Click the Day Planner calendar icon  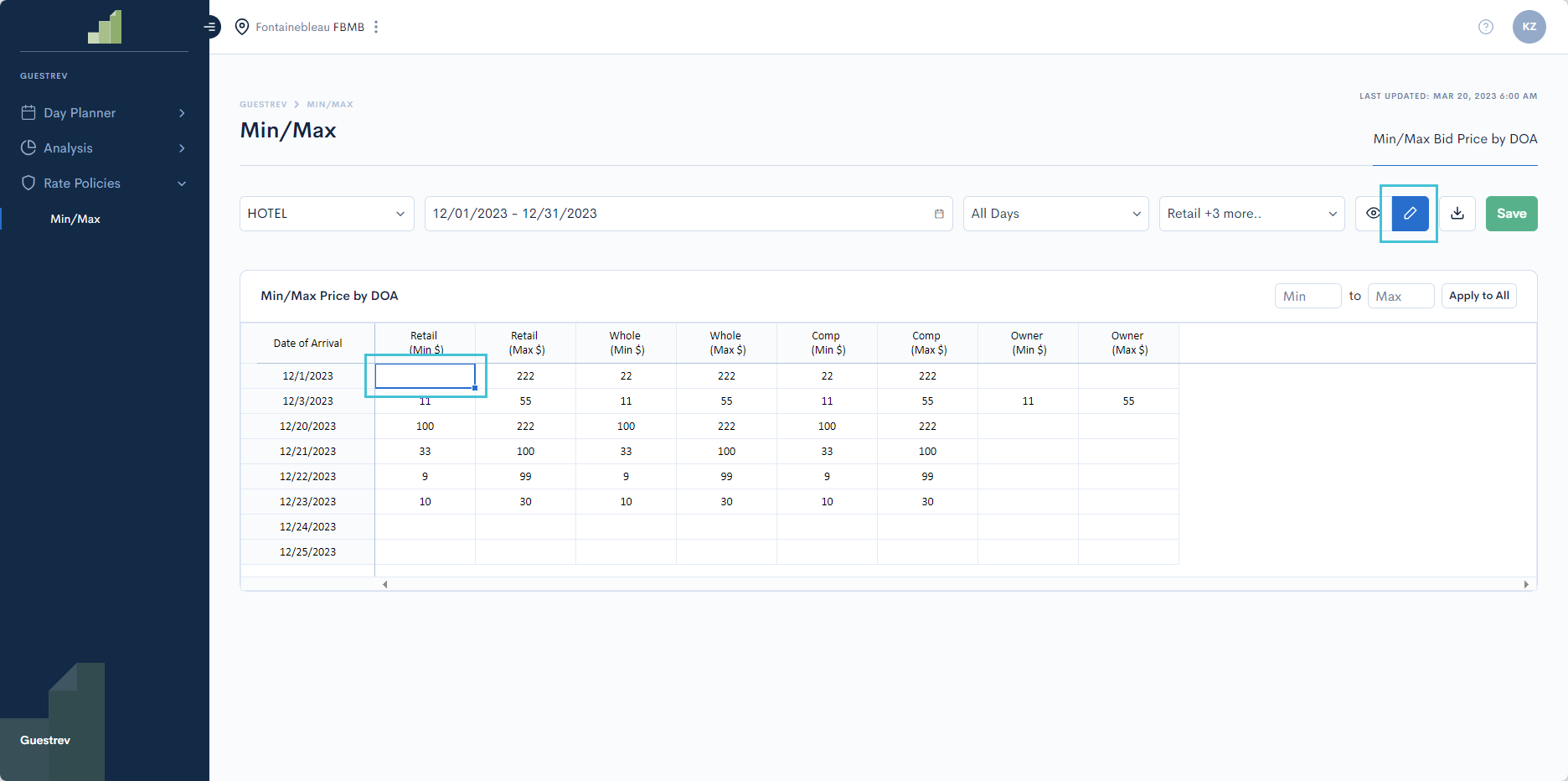coord(28,112)
